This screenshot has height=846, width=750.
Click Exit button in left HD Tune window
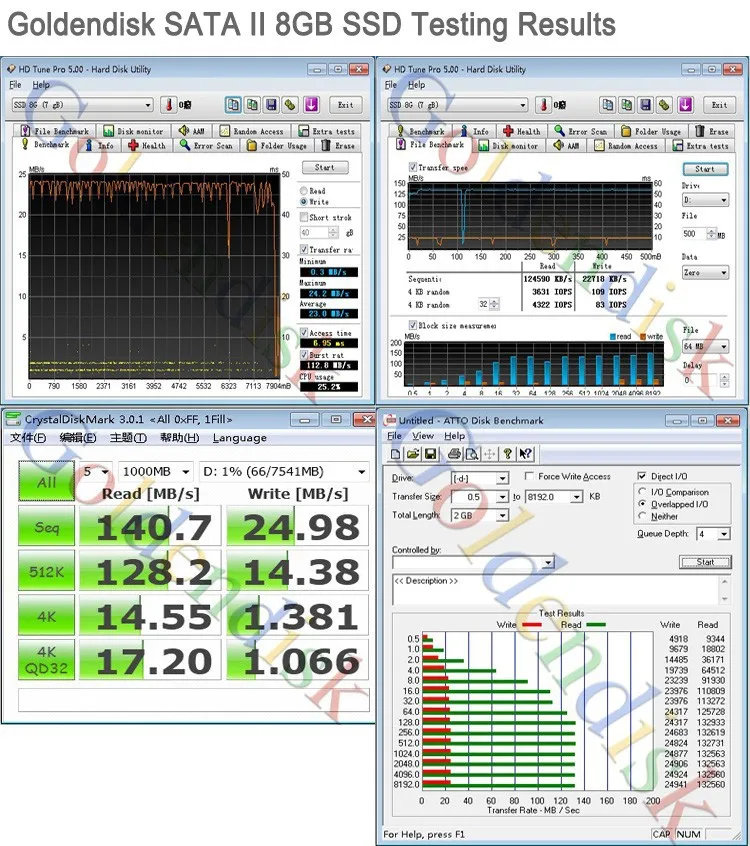345,105
